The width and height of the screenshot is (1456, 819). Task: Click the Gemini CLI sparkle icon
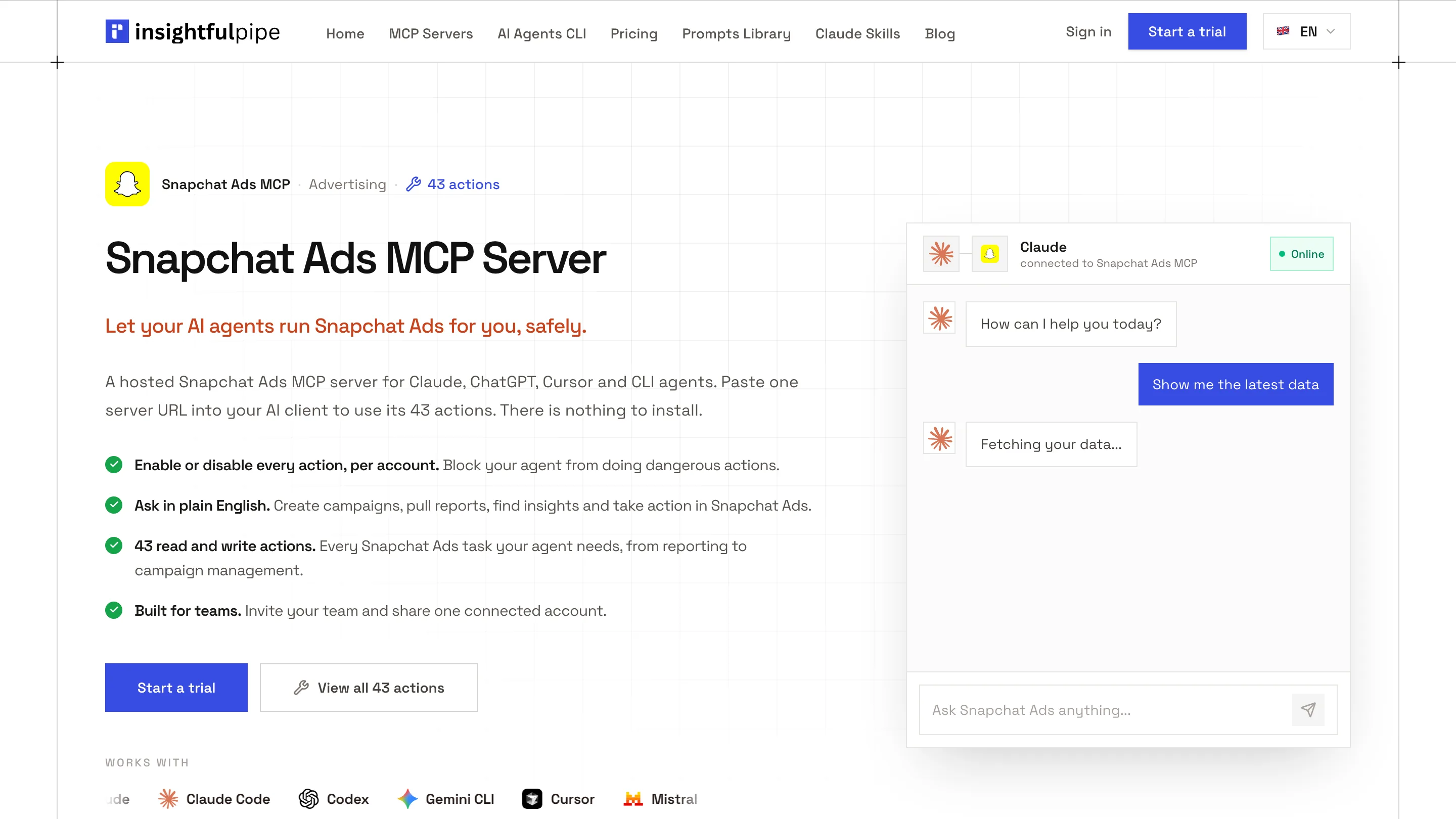coord(407,799)
